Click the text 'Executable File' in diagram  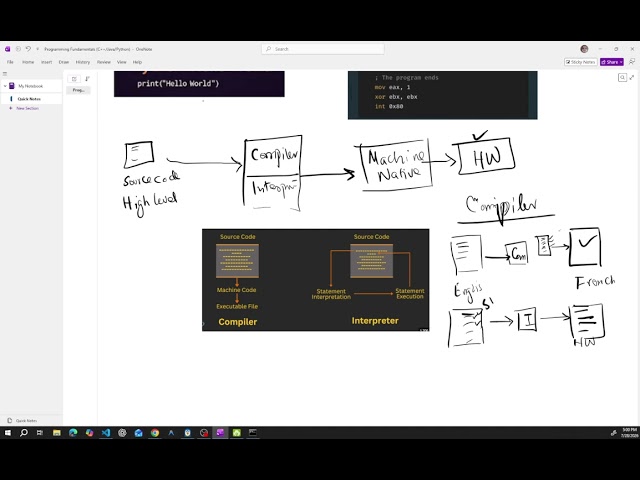237,306
